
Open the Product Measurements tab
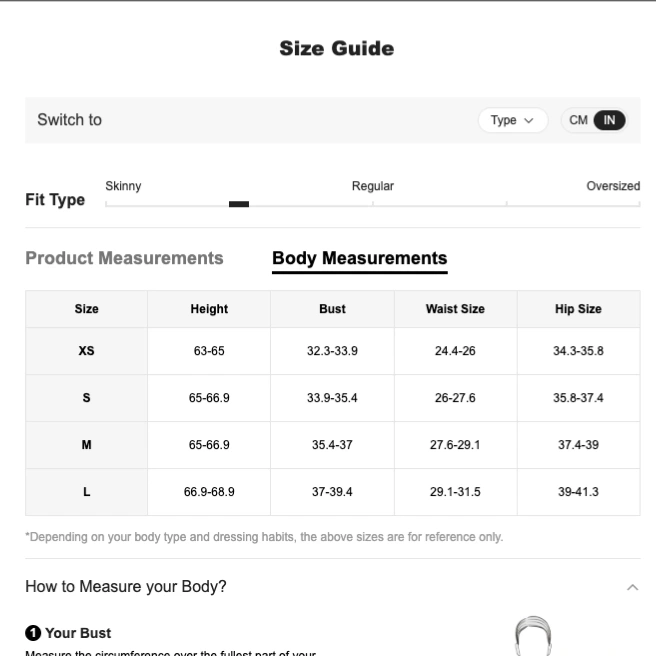[124, 258]
